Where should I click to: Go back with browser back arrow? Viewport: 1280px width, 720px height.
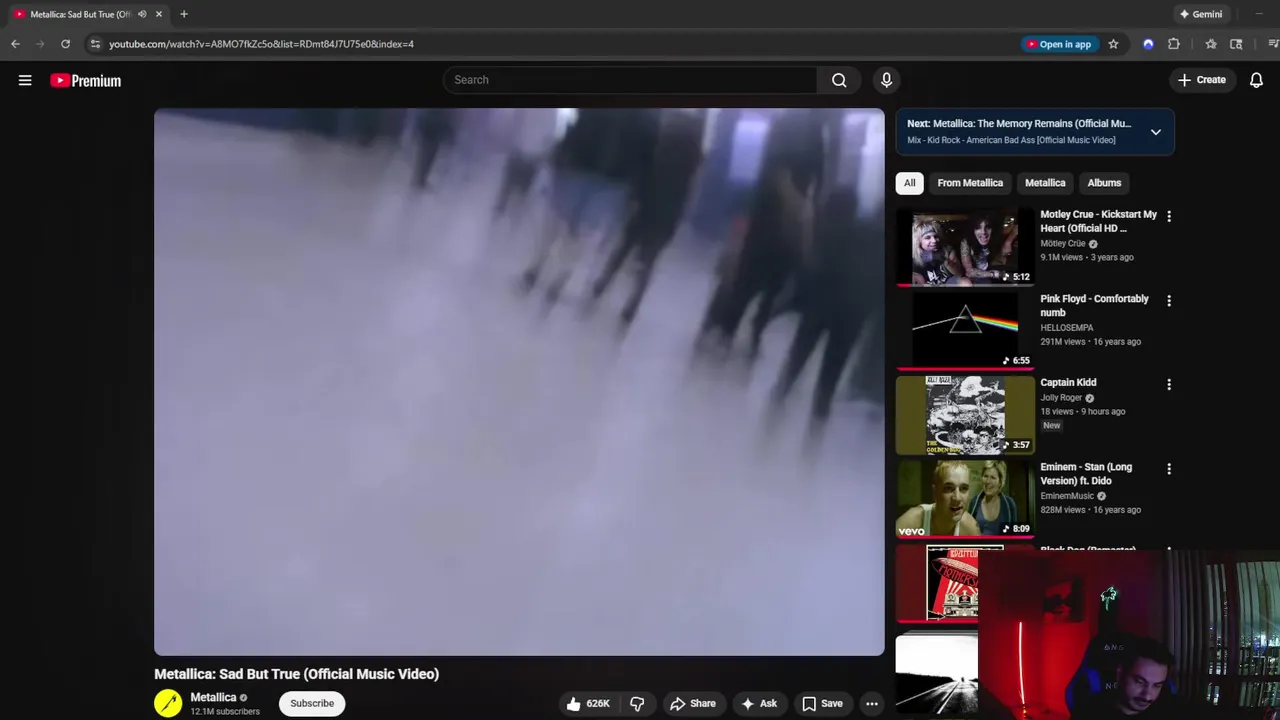15,44
